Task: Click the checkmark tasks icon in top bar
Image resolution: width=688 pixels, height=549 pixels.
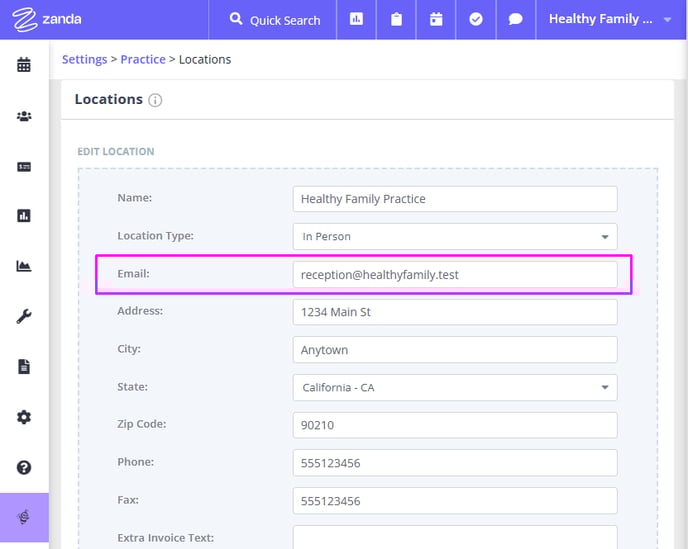Action: [476, 19]
